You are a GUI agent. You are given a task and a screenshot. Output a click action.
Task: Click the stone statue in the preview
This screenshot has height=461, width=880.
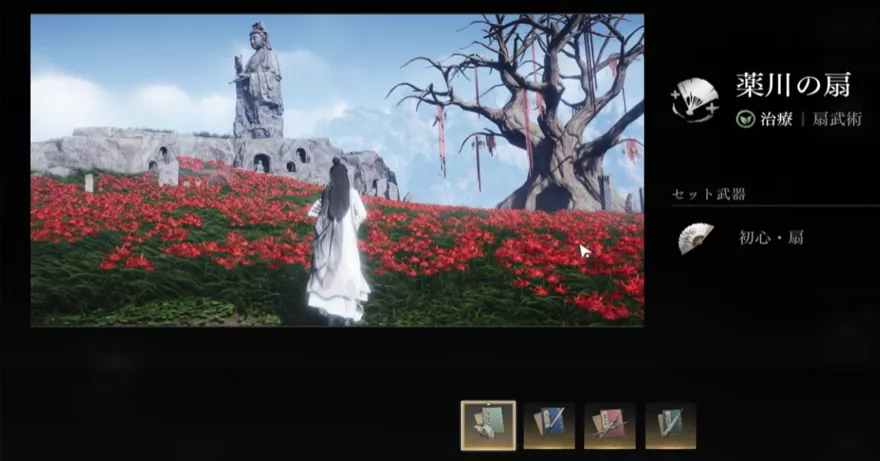(x=258, y=80)
